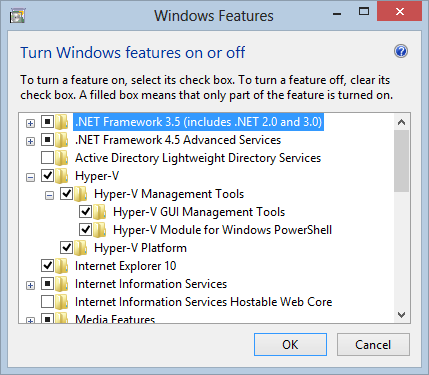Click the Hyper-V Platform folder icon
This screenshot has height=375, width=429.
(x=81, y=248)
